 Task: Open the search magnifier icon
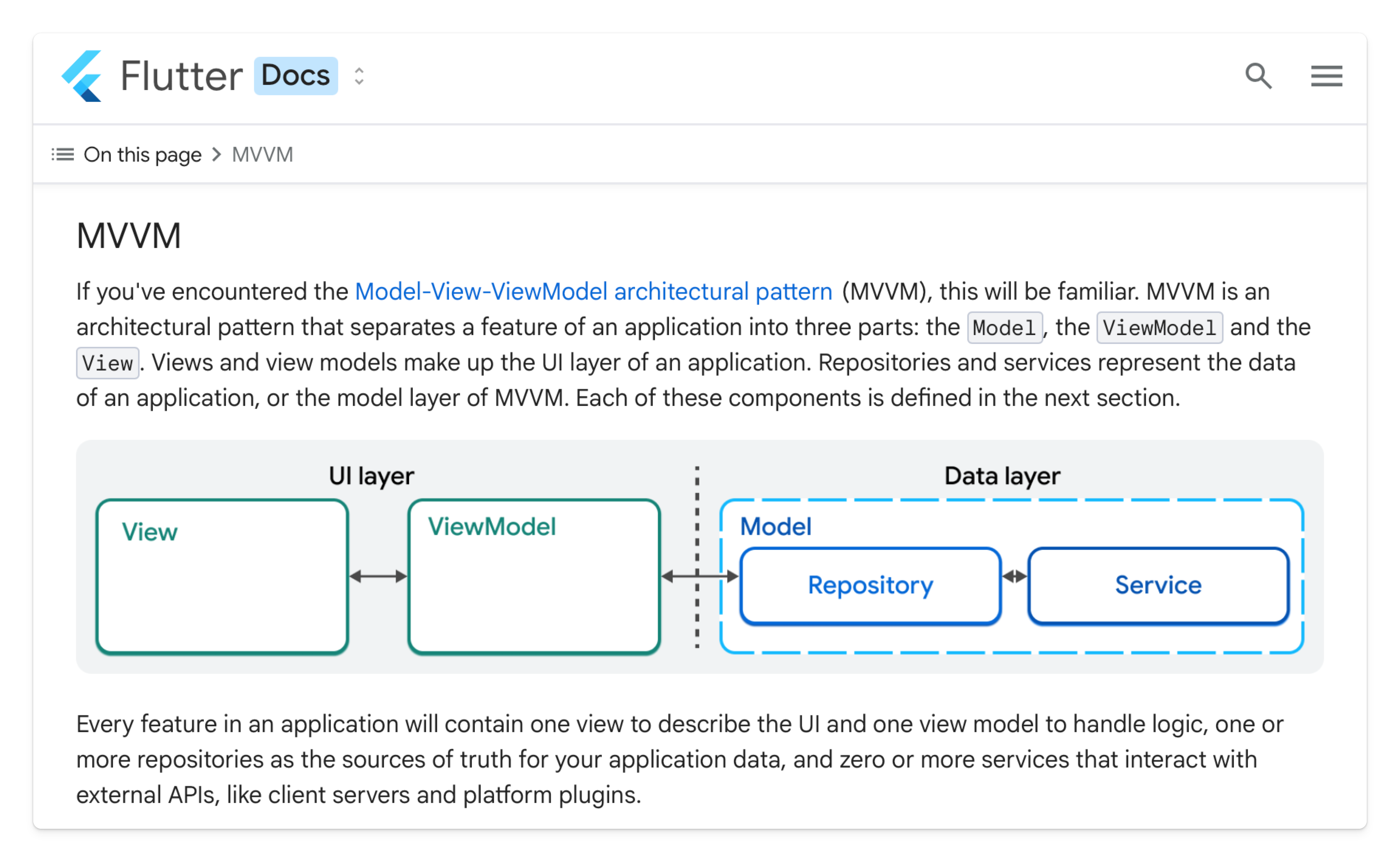[1258, 76]
